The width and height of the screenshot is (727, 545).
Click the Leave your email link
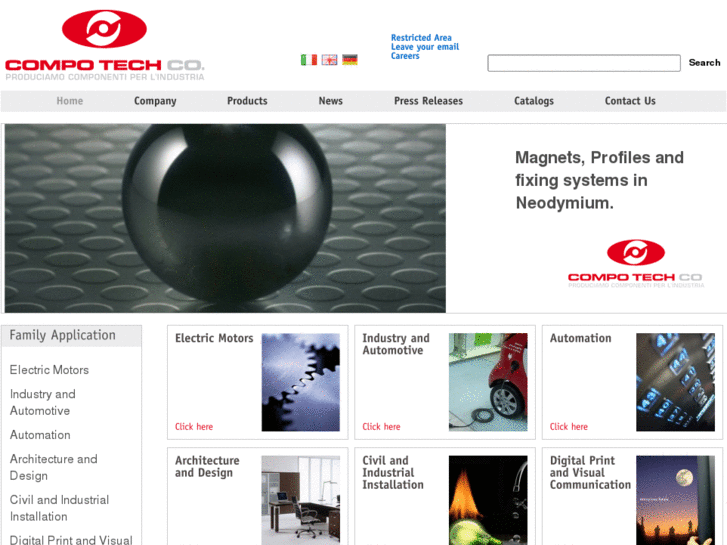(x=425, y=47)
